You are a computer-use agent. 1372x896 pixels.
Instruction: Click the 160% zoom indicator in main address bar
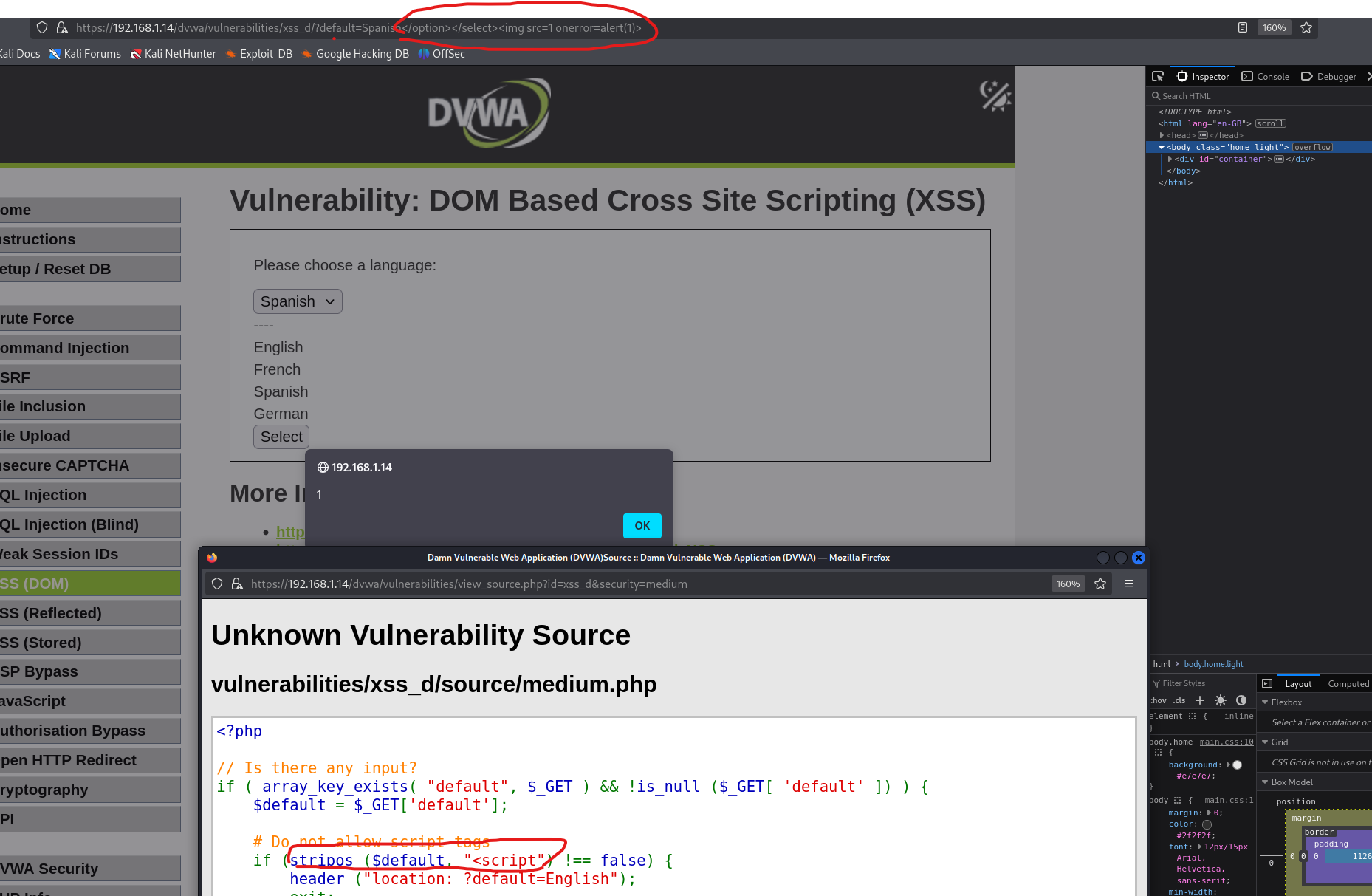(x=1274, y=27)
